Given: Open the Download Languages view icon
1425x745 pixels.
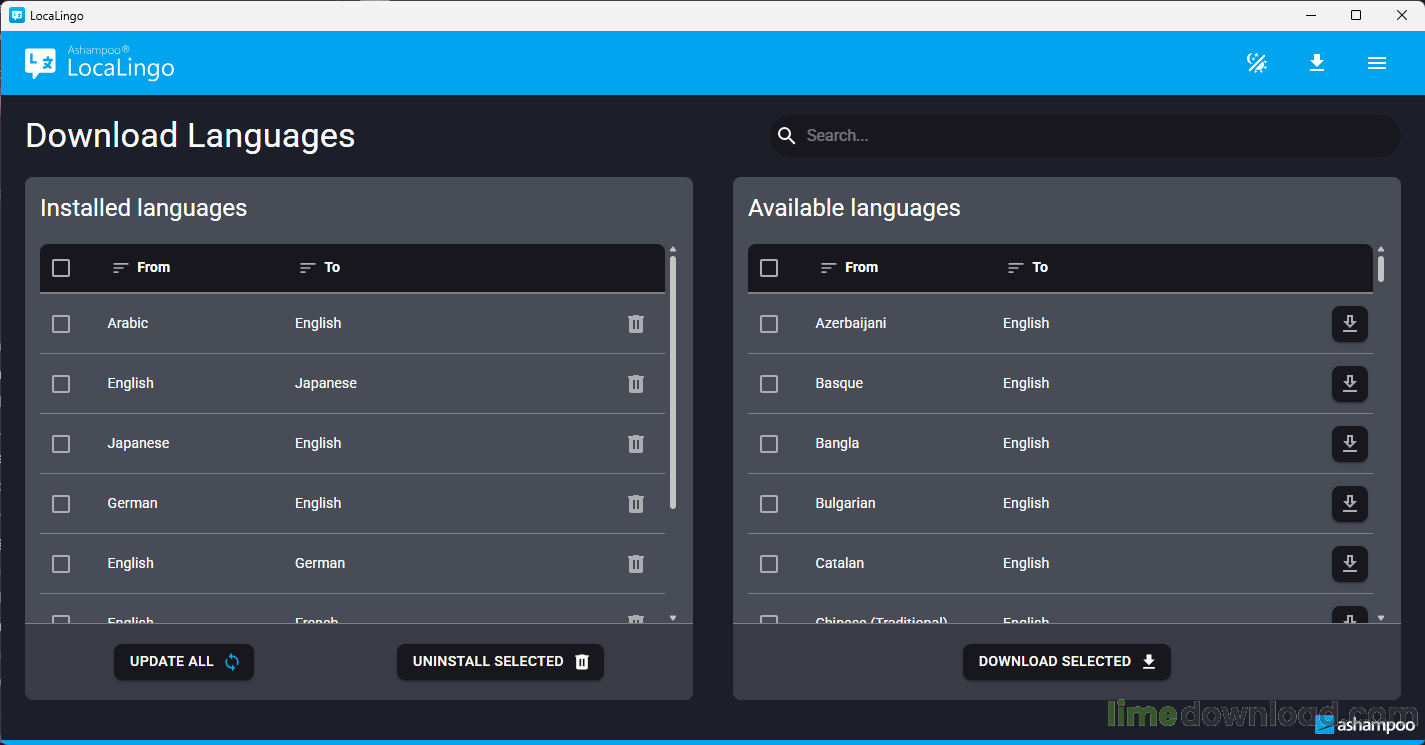Looking at the screenshot, I should (x=1317, y=62).
